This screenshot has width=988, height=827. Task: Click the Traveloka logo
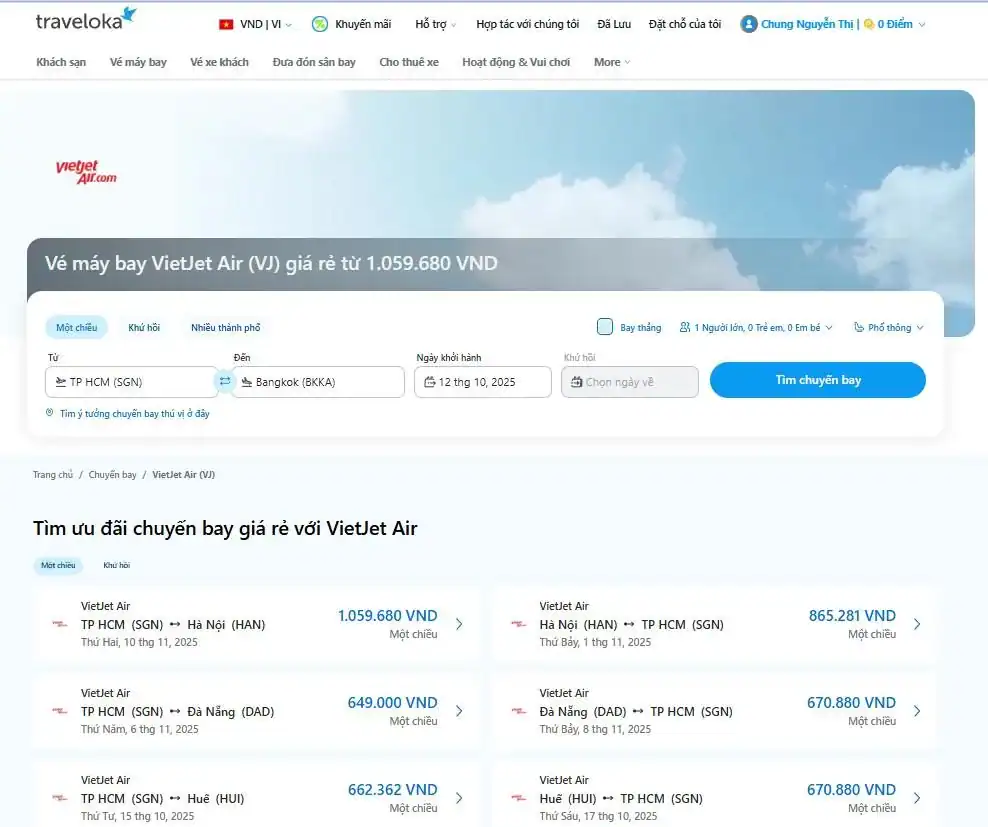pyautogui.click(x=86, y=20)
